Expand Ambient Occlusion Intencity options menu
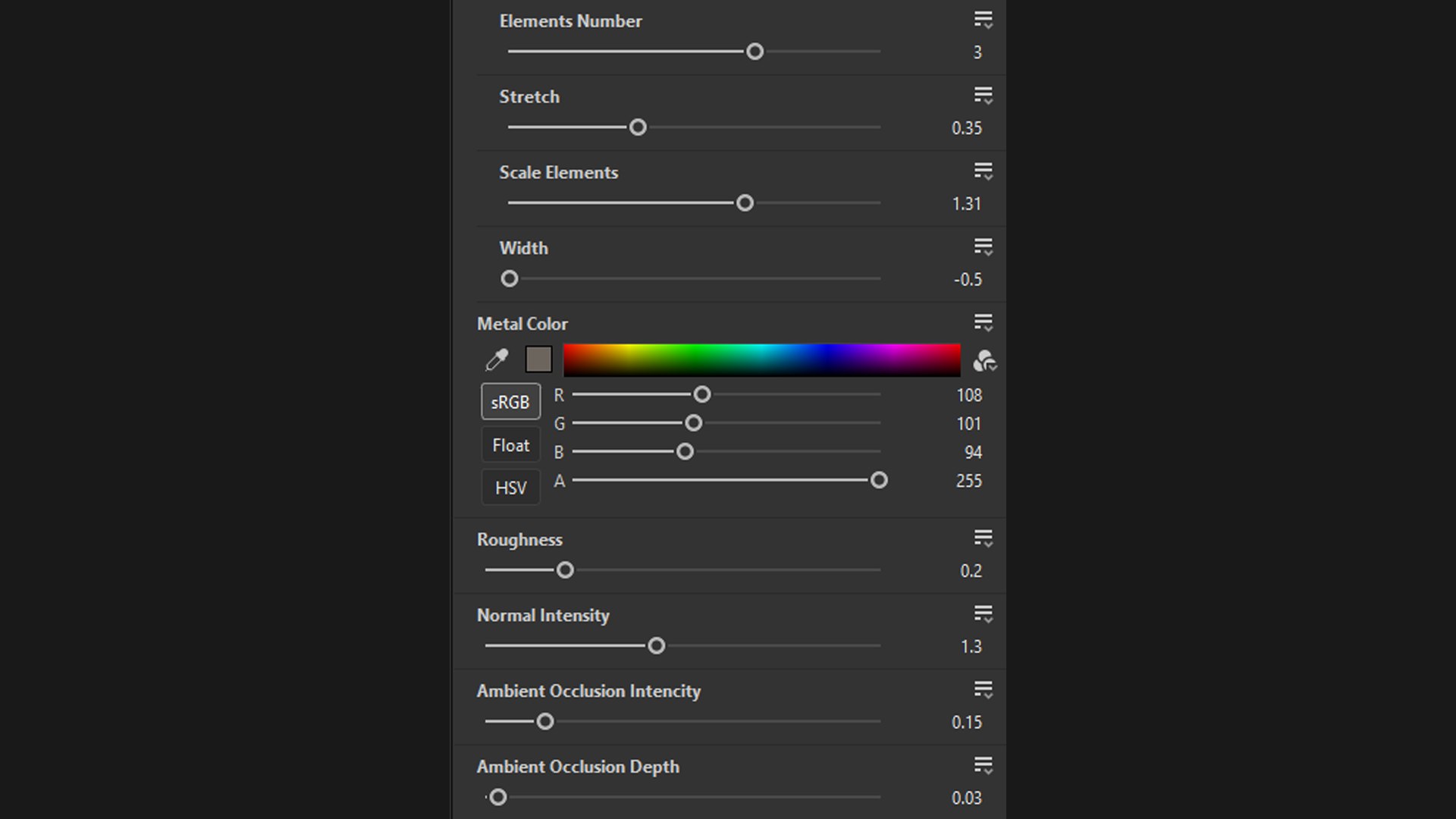 click(984, 691)
